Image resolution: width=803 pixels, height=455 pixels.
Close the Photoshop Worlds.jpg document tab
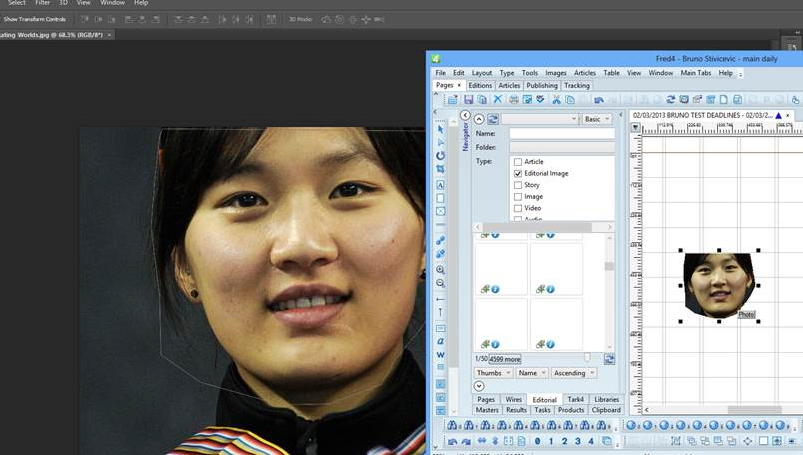tap(109, 35)
